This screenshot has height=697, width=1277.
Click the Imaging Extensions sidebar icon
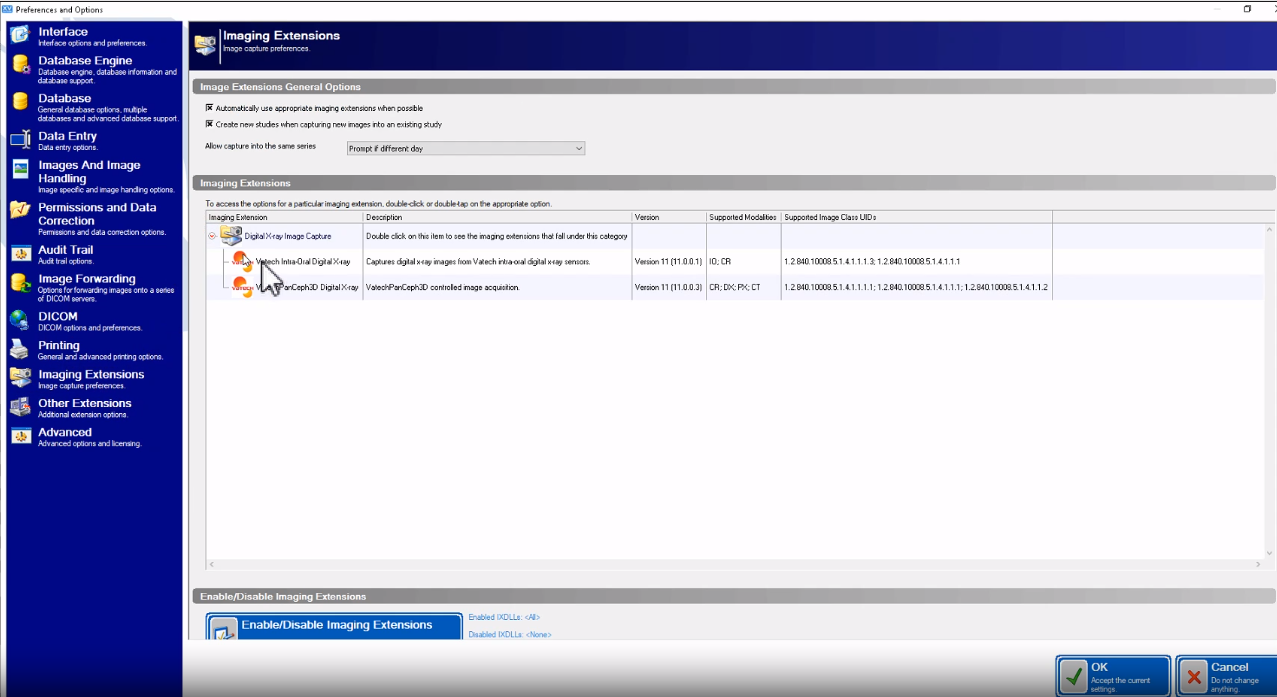[20, 378]
